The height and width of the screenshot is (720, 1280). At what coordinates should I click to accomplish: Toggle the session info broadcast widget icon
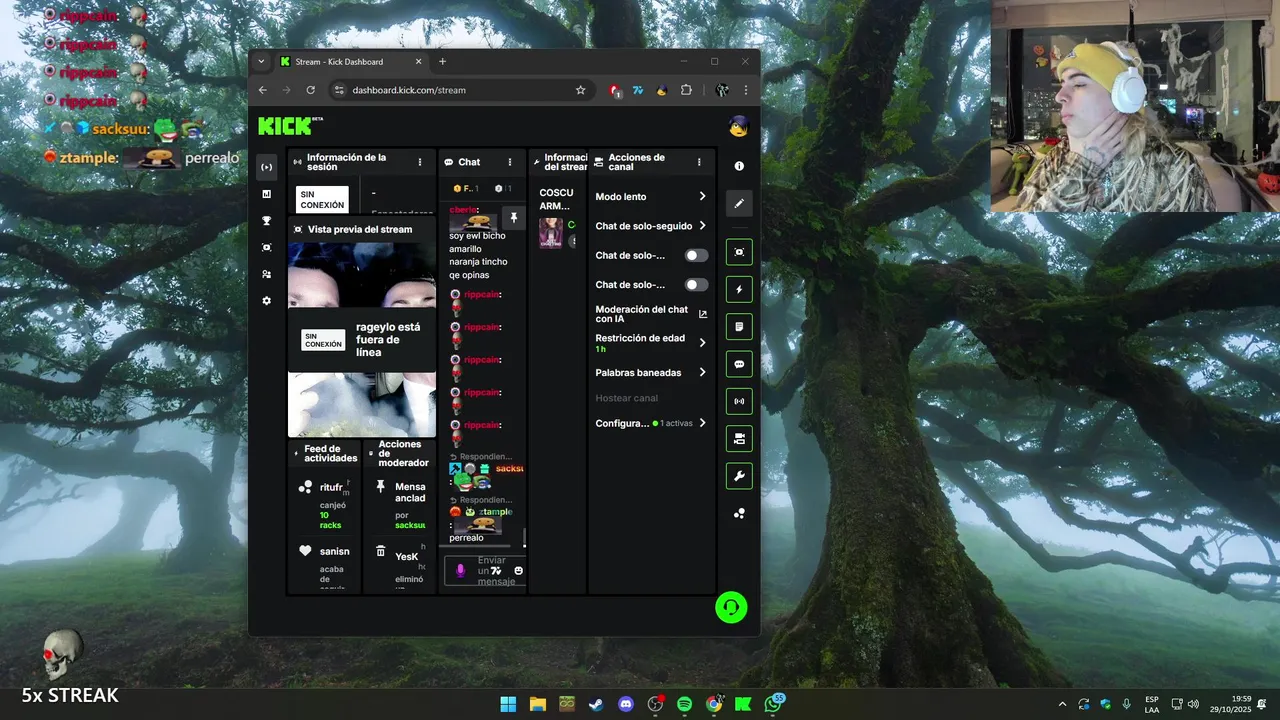pyautogui.click(x=739, y=401)
